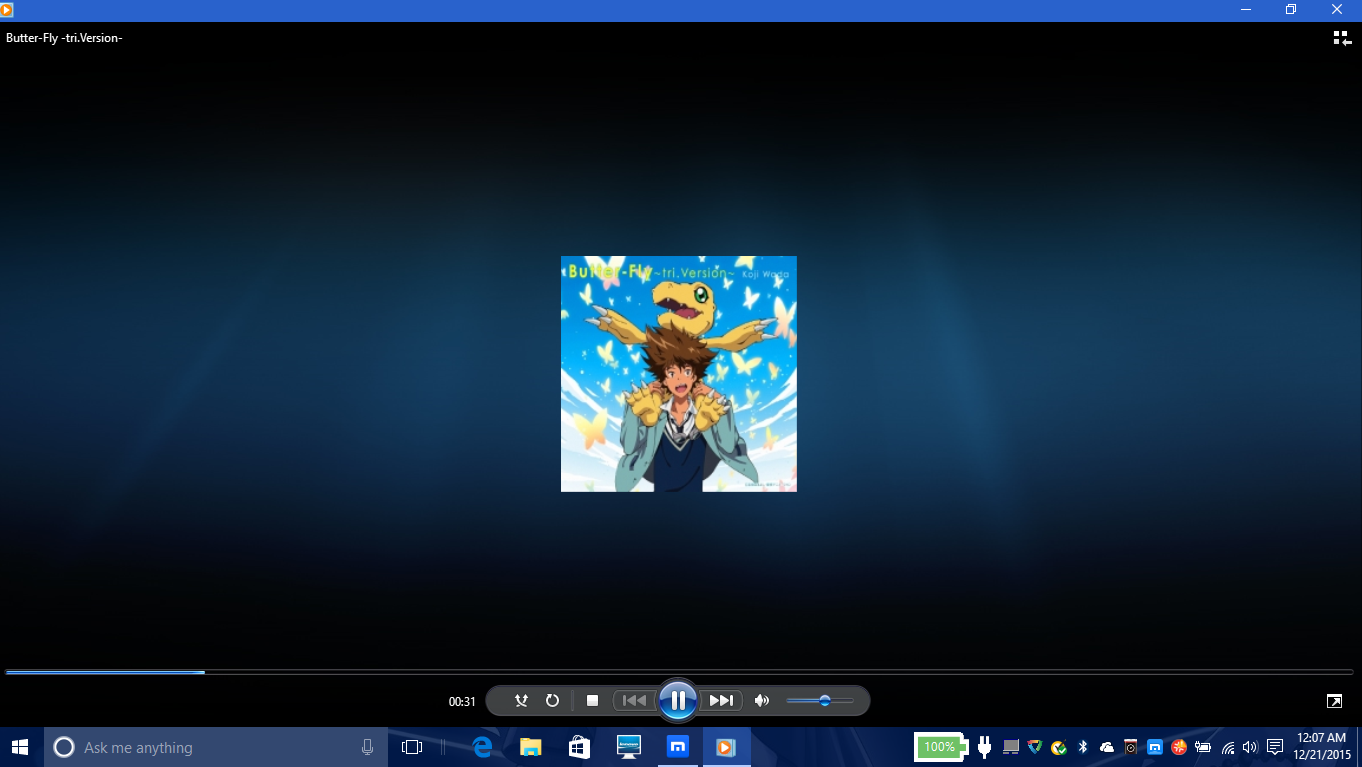
Task: Stop playback with the square stop button
Action: tap(592, 701)
